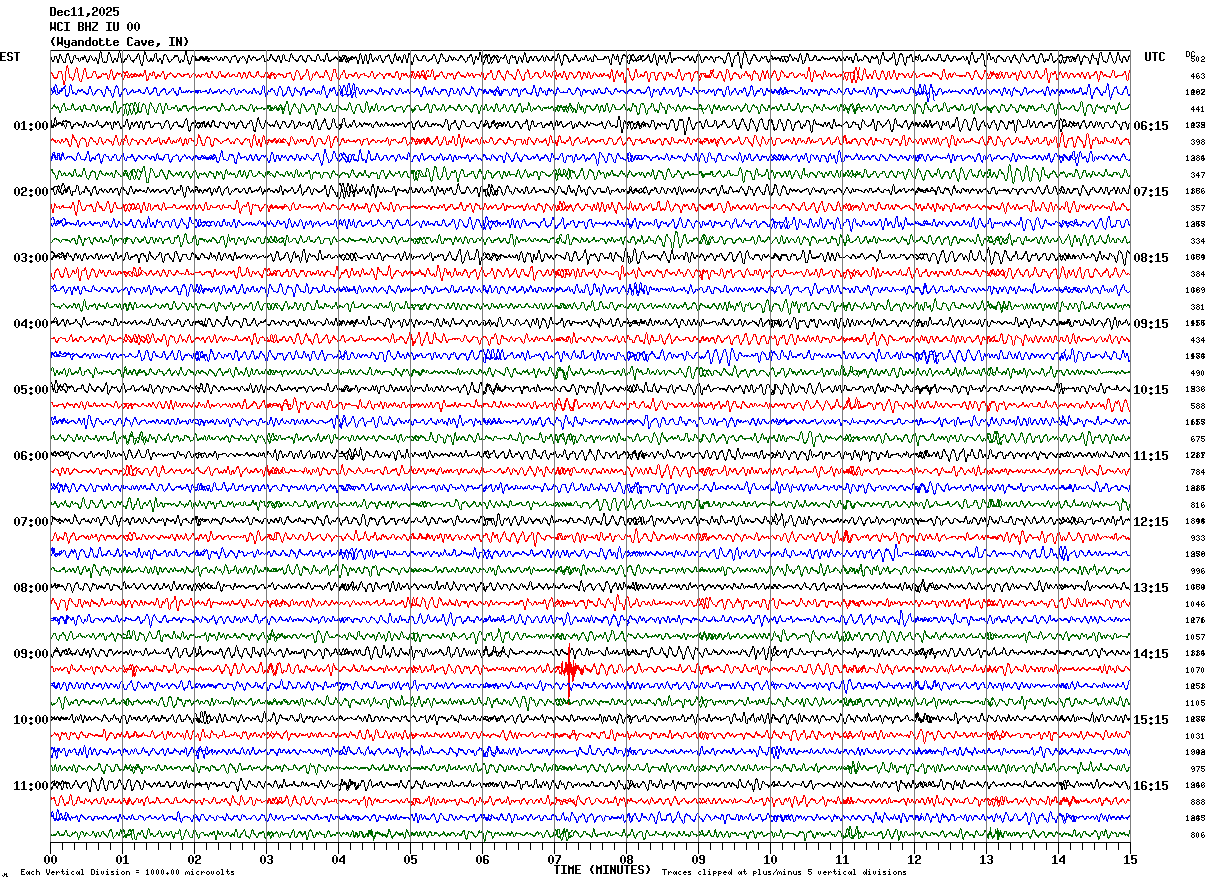Click the 'TIME (MINUTES)' axis title
The width and height of the screenshot is (1210, 886).
[602, 870]
